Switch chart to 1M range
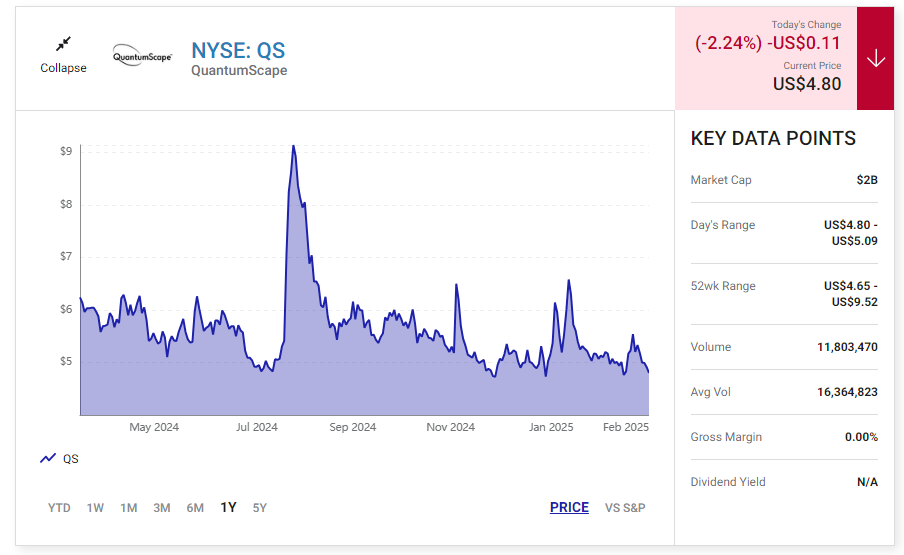 pos(129,508)
